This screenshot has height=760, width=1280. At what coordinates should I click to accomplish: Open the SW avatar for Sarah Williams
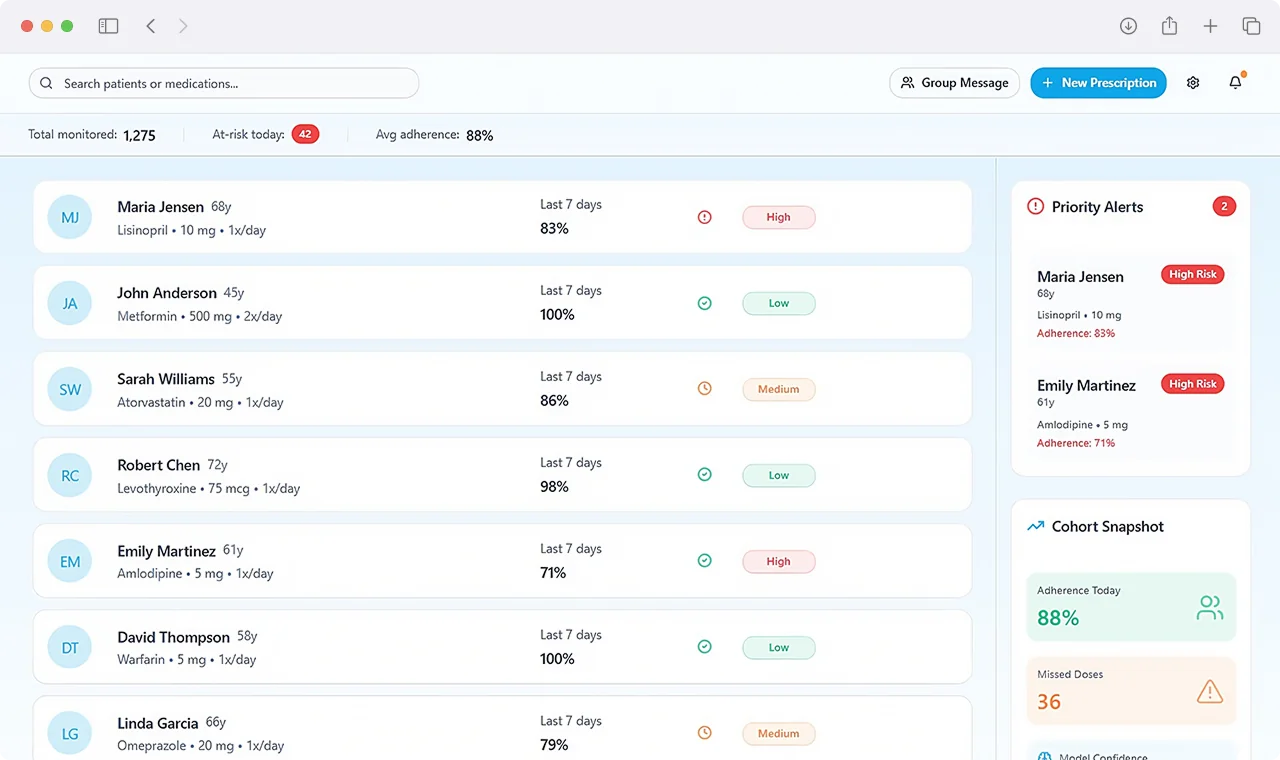70,389
